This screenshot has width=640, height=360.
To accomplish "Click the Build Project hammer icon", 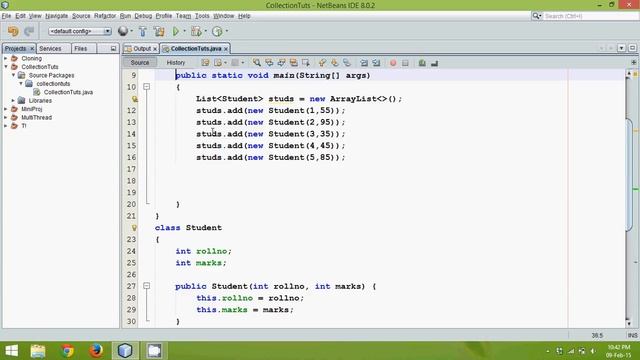I will [x=142, y=31].
